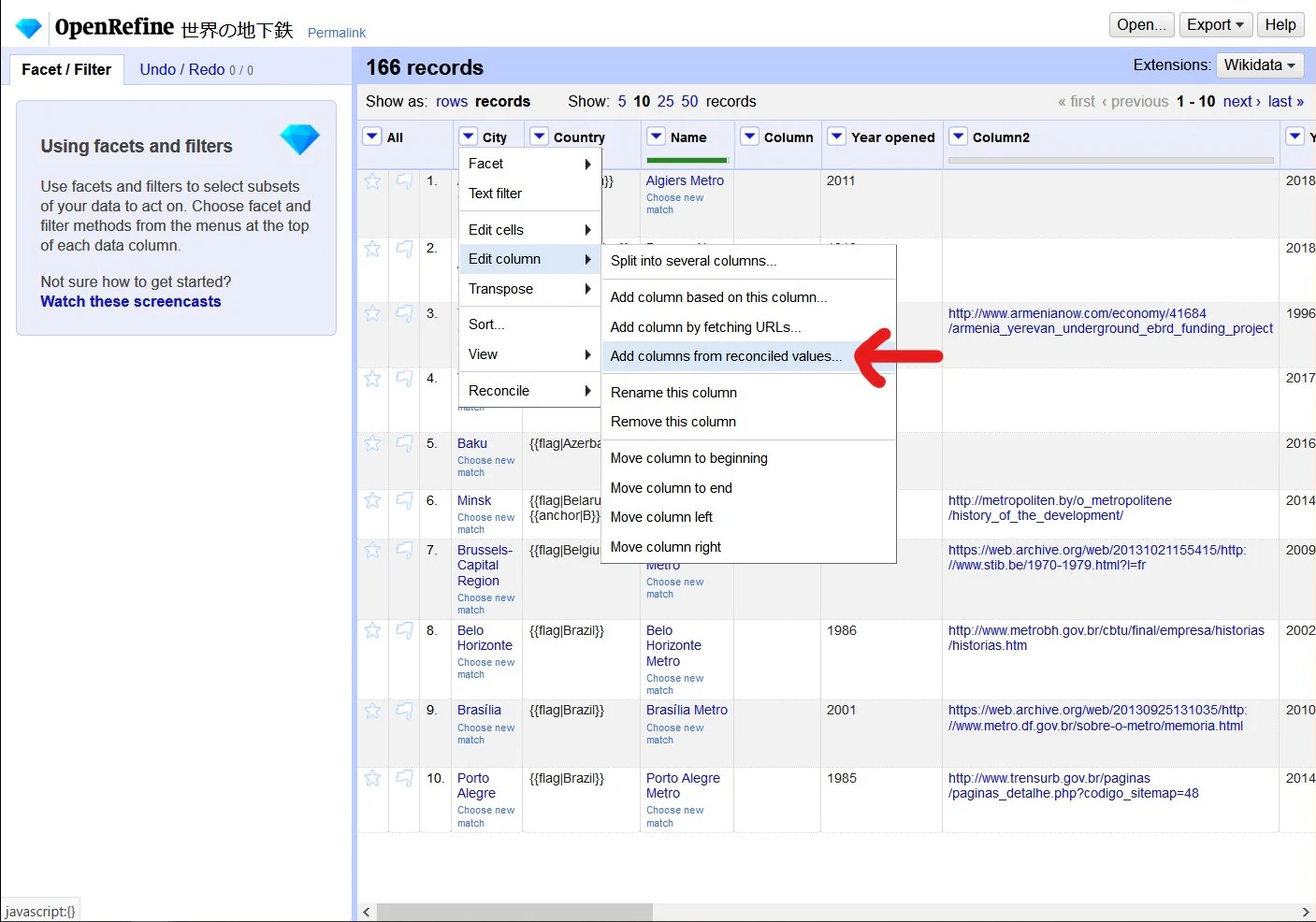The height and width of the screenshot is (922, 1316).
Task: Click the OpenRefine diamond logo
Action: point(29,28)
